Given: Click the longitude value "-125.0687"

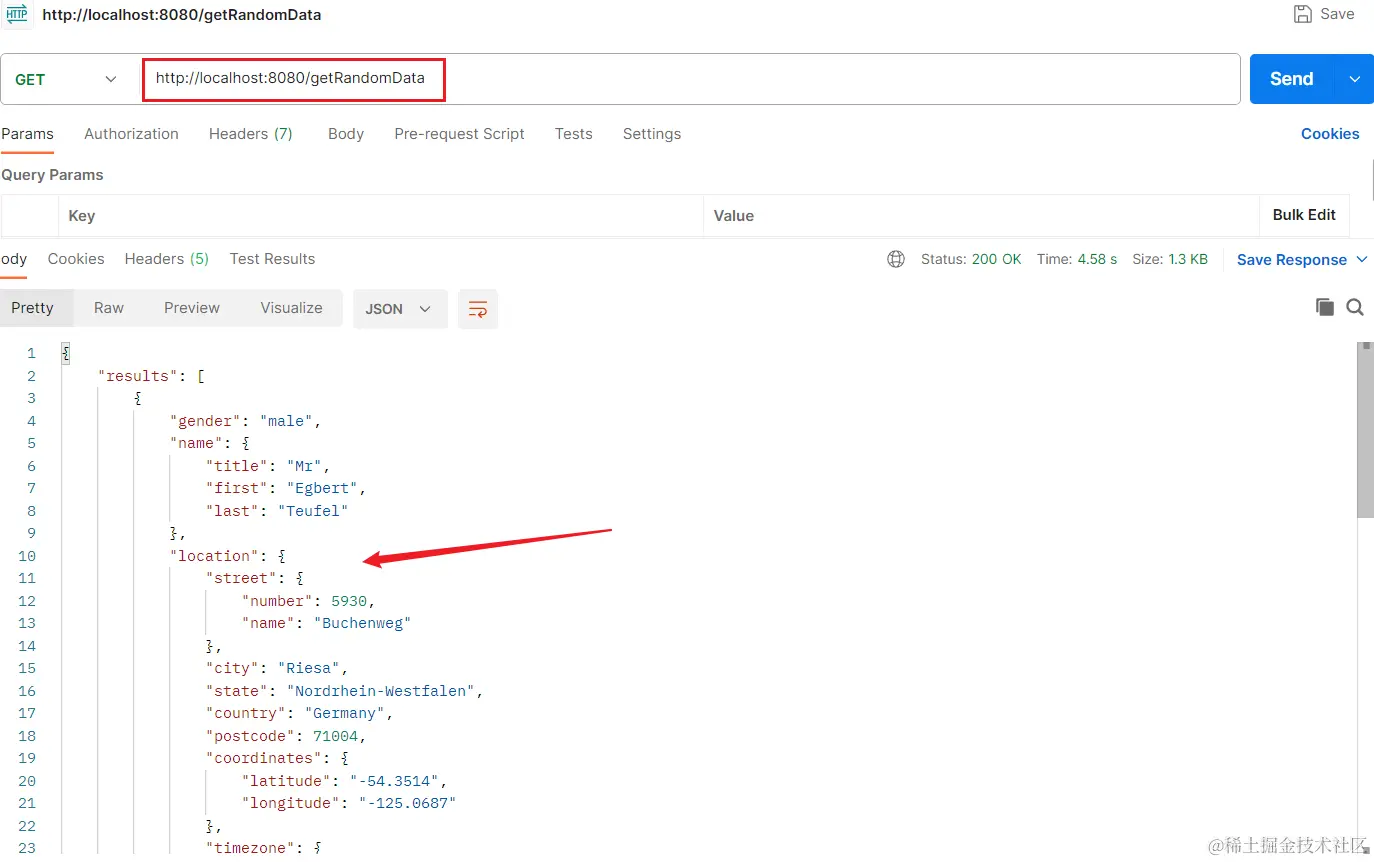Looking at the screenshot, I should pyautogui.click(x=408, y=803).
